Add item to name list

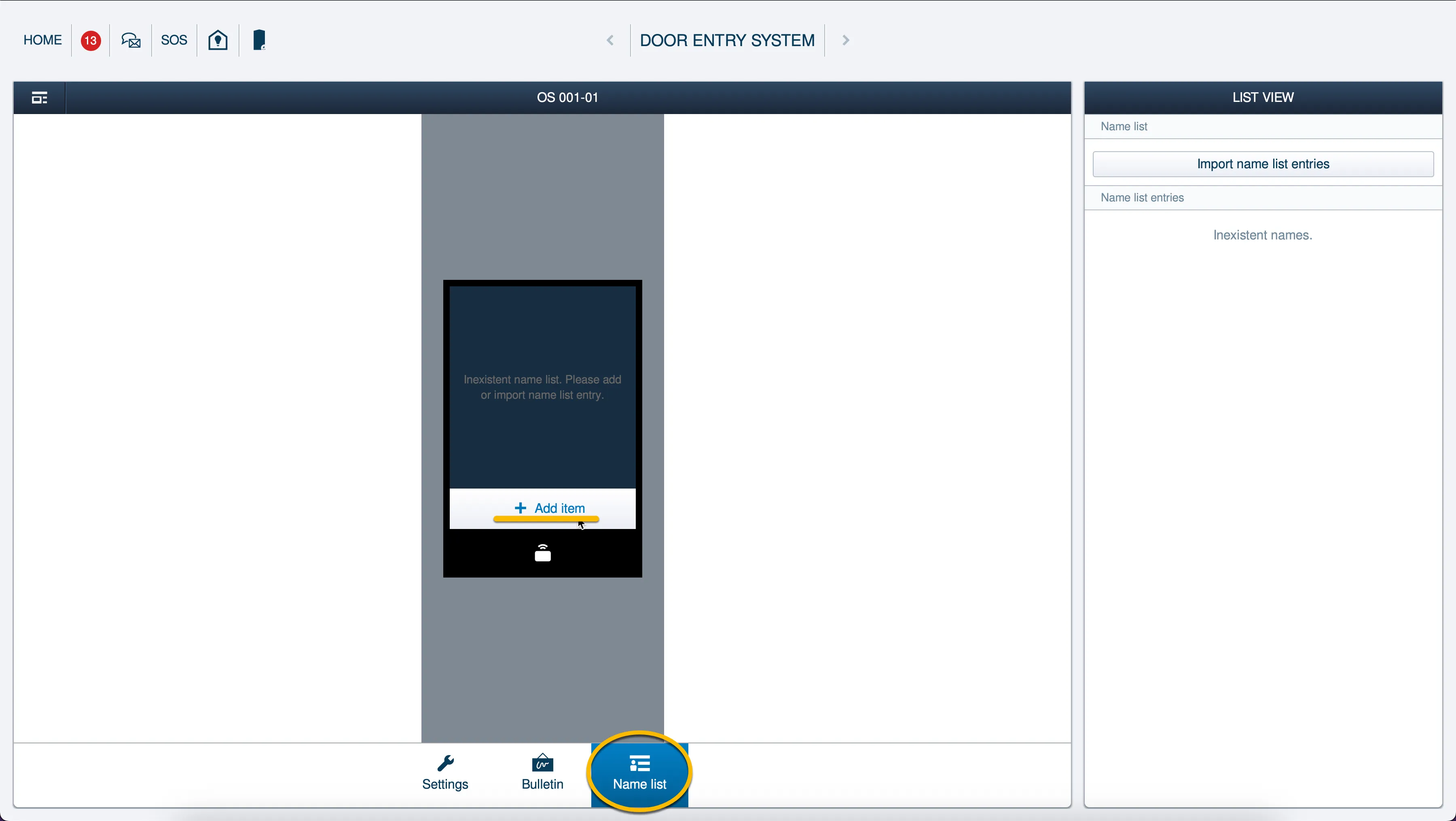[x=543, y=508]
